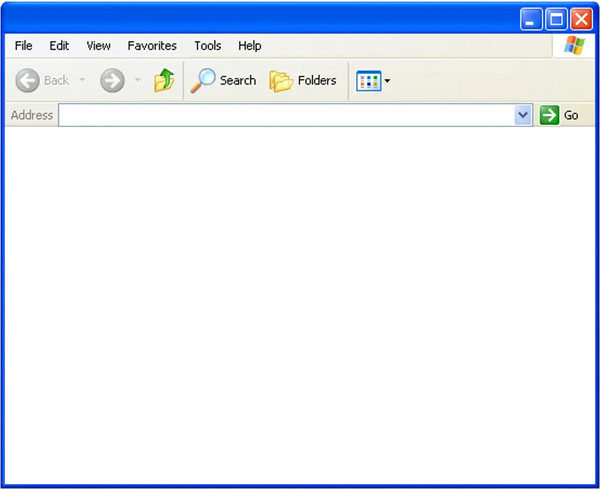
Task: Expand the Views dropdown arrow
Action: pyautogui.click(x=387, y=81)
